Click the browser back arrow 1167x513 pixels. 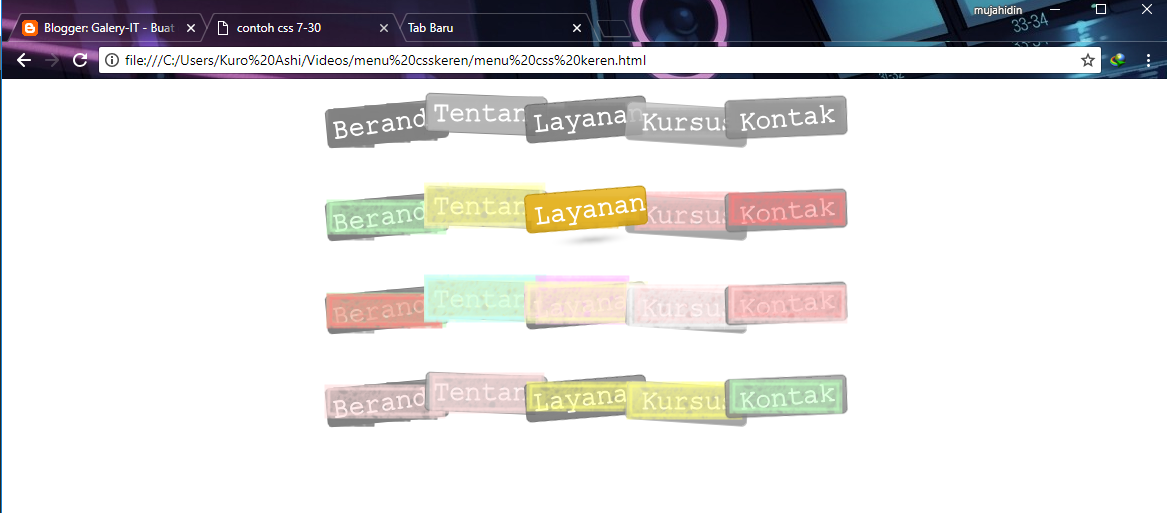click(x=24, y=60)
